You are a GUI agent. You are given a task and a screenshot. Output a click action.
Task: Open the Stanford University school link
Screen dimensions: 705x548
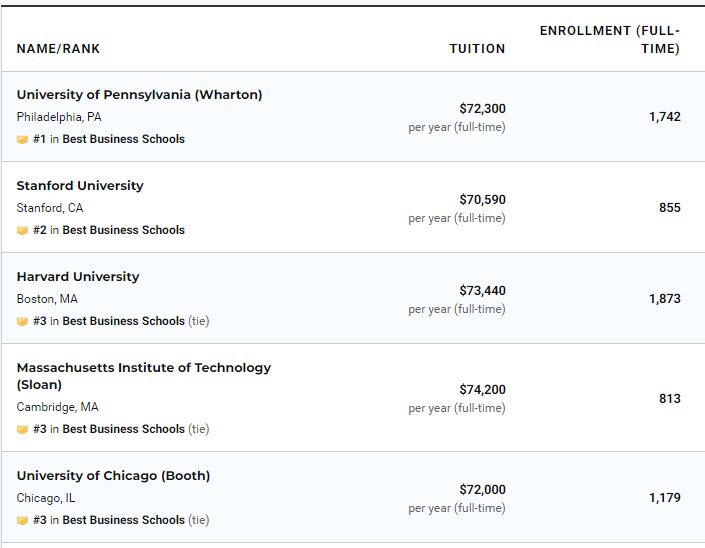tap(80, 186)
